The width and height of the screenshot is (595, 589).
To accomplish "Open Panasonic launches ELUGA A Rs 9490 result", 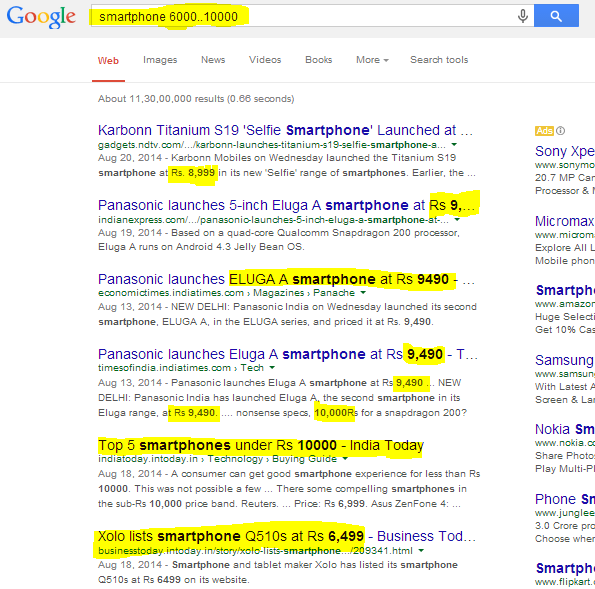I will coord(286,279).
